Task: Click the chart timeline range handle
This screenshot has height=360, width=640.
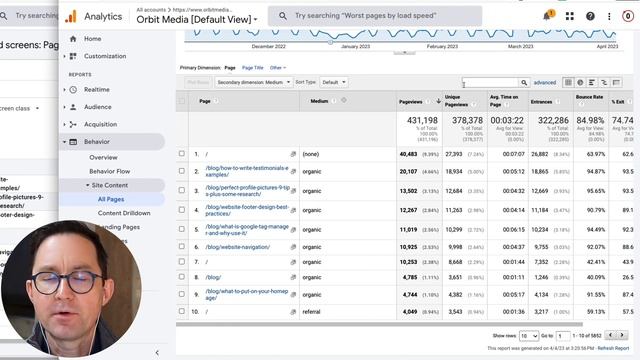Action: [330, 42]
